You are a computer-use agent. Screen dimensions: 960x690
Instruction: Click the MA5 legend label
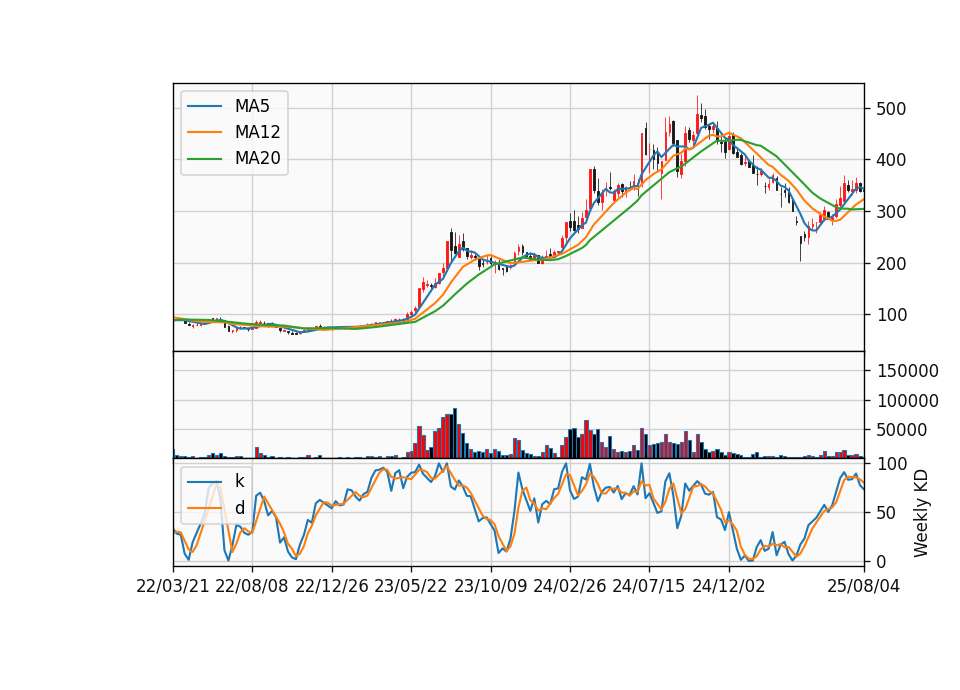(252, 106)
